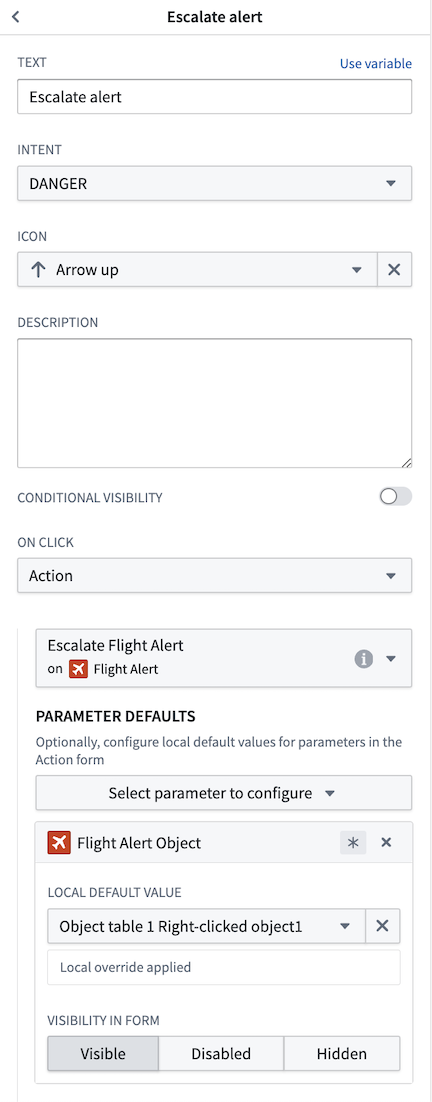Screen dimensions: 432x1102
Task: Clear the Arrow up icon selection
Action: tap(394, 269)
